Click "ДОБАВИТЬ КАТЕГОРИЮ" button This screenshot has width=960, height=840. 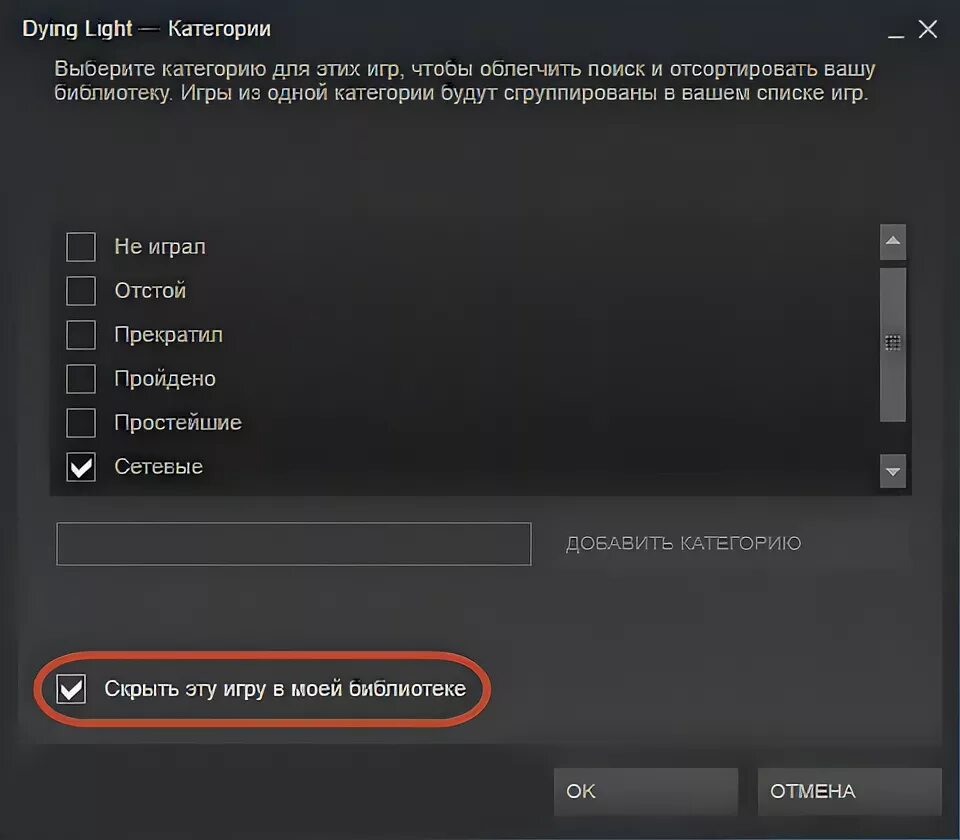click(683, 544)
